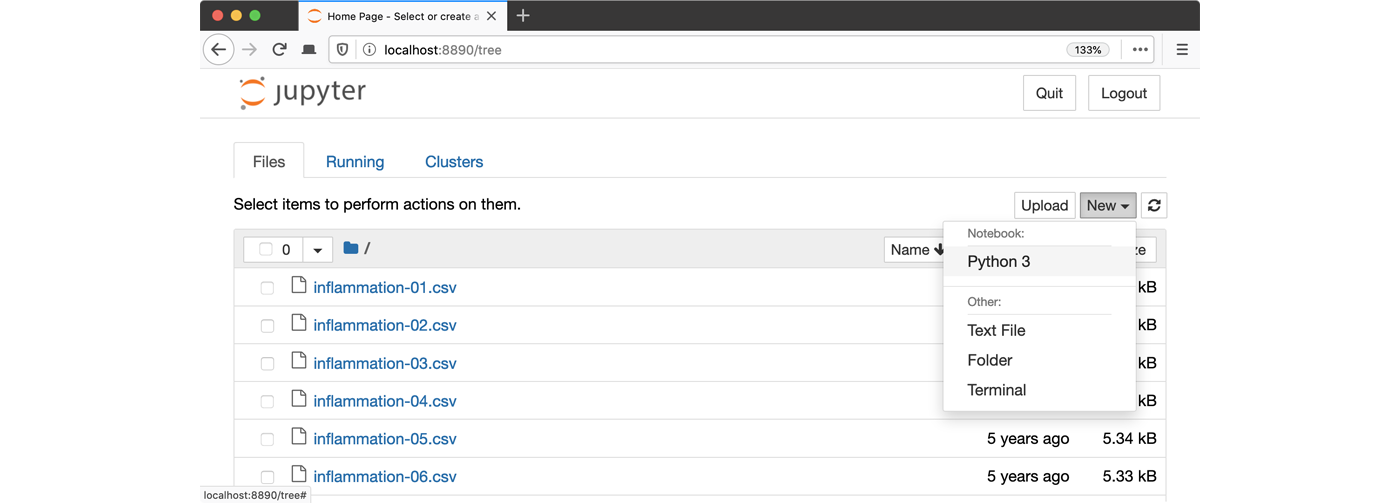The height and width of the screenshot is (503, 1400).
Task: Switch to the Running tab
Action: pyautogui.click(x=355, y=162)
